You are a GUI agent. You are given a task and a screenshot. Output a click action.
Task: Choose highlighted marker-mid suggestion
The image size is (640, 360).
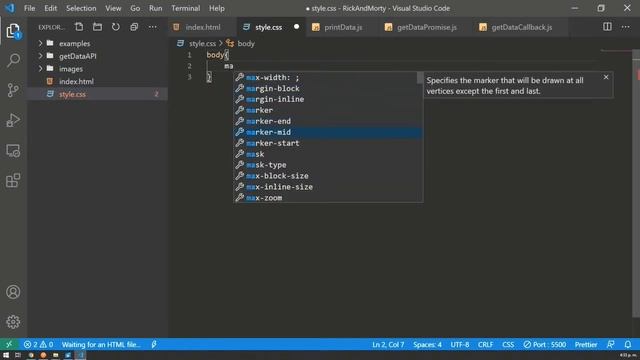[327, 132]
